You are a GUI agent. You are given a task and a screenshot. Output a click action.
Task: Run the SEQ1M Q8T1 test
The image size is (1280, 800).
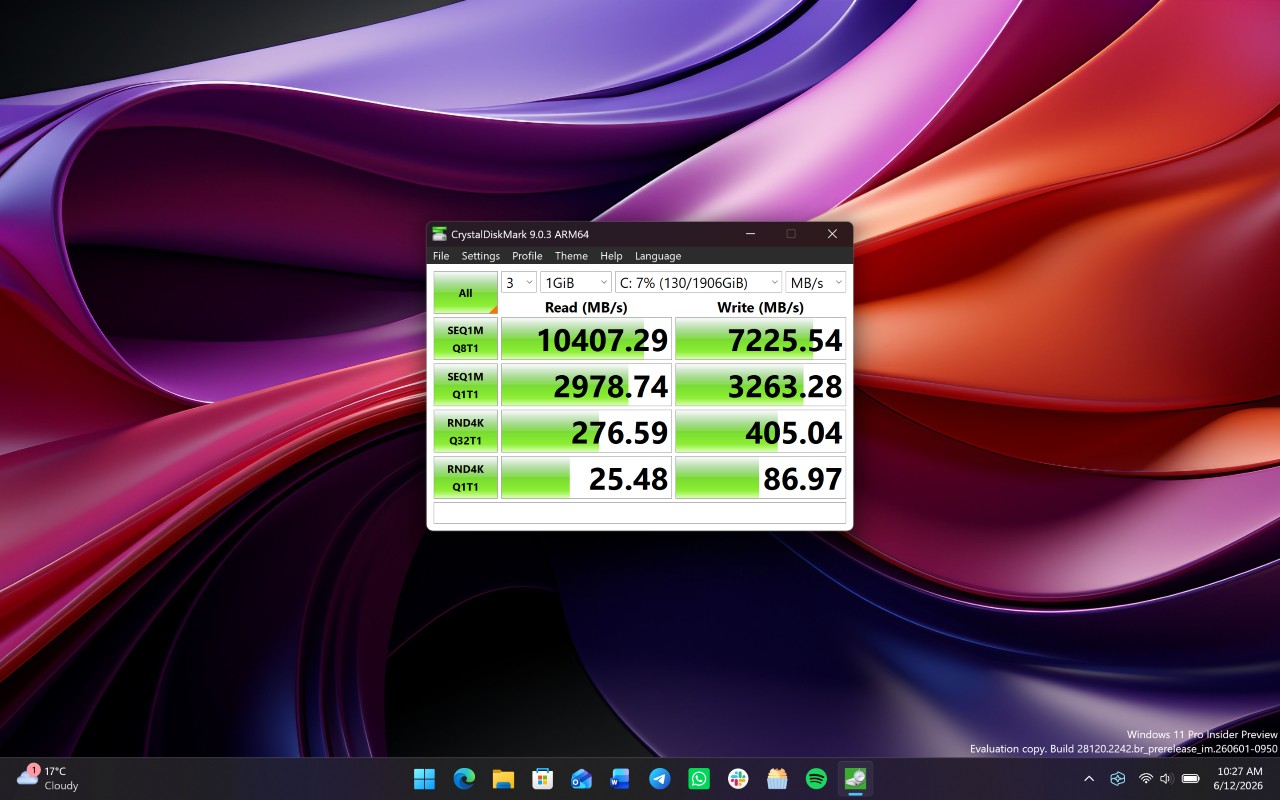(x=465, y=339)
